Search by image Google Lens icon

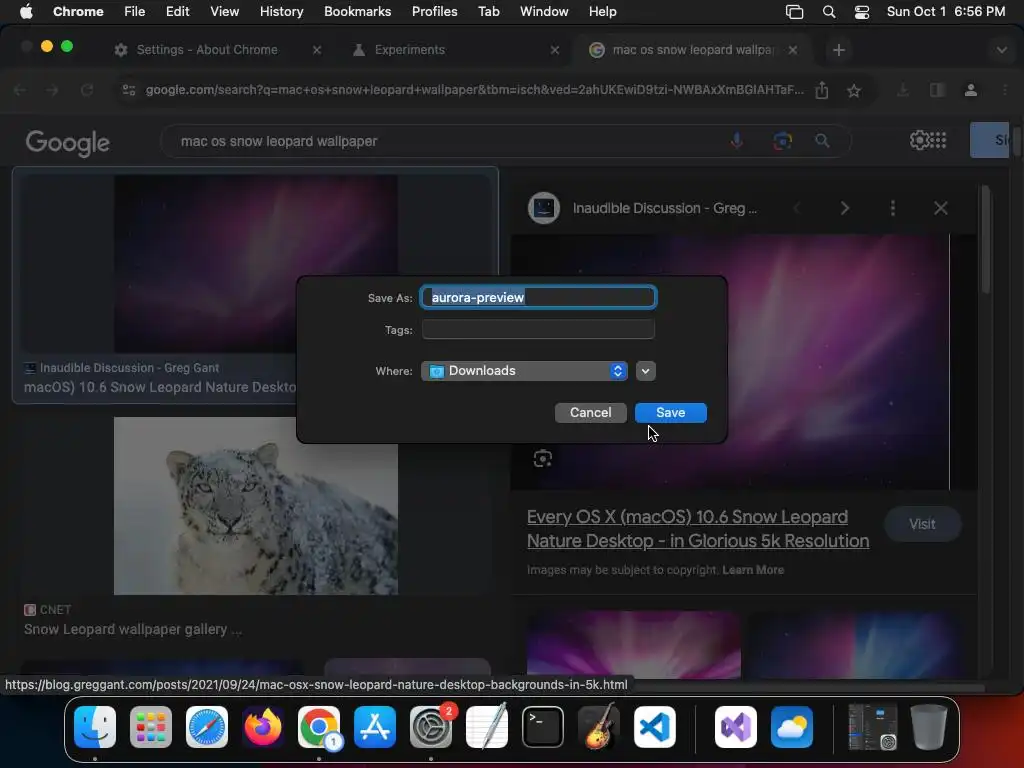[782, 140]
